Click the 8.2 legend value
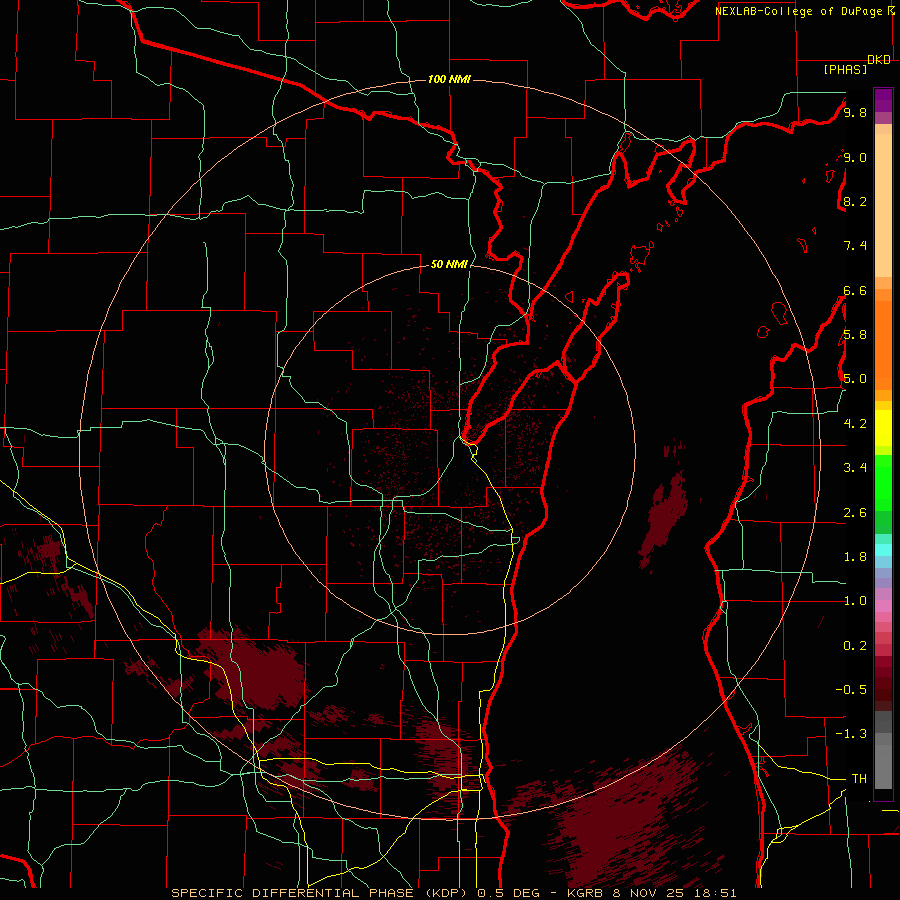 855,201
